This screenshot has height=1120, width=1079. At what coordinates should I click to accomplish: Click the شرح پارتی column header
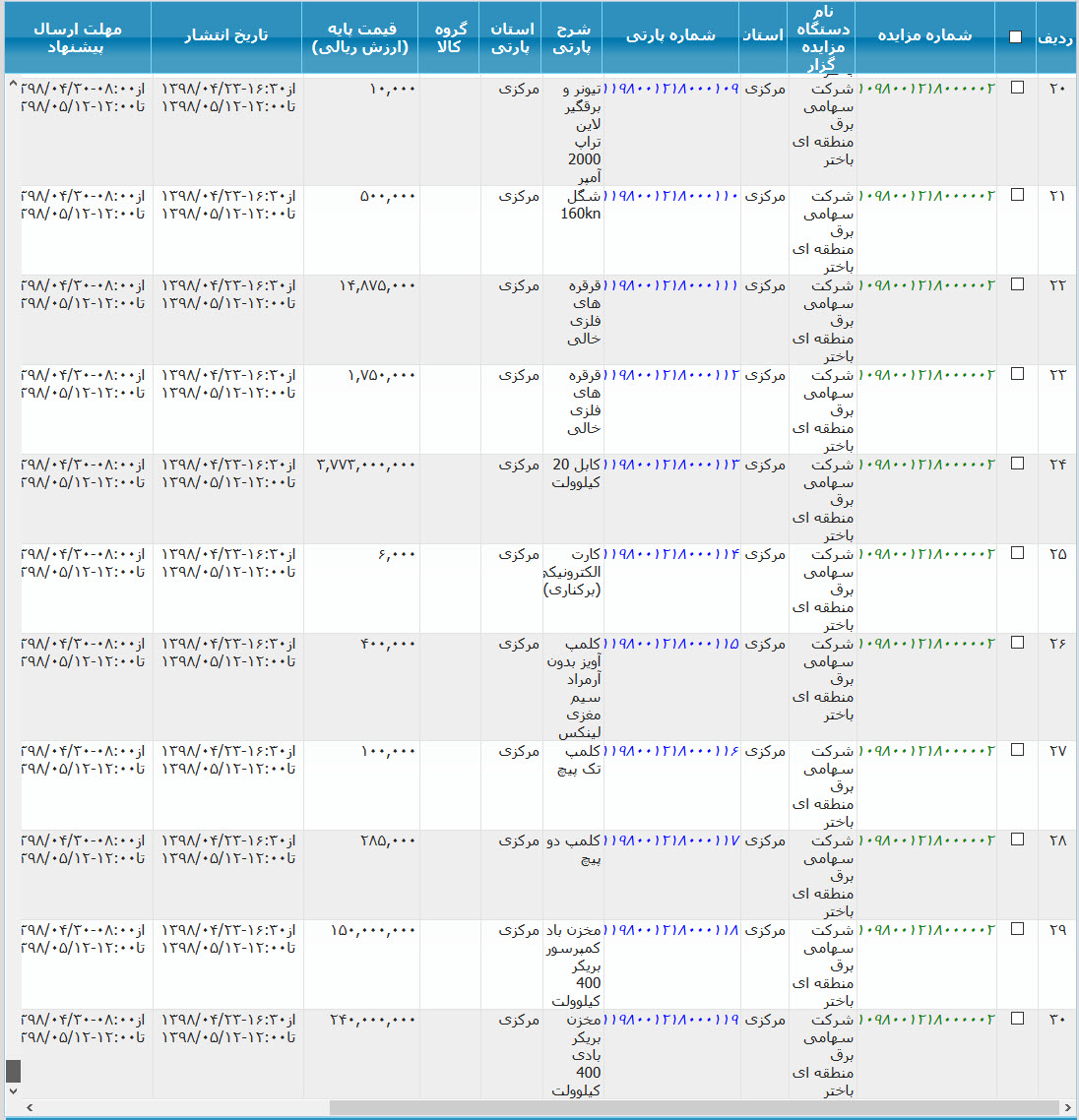point(572,37)
